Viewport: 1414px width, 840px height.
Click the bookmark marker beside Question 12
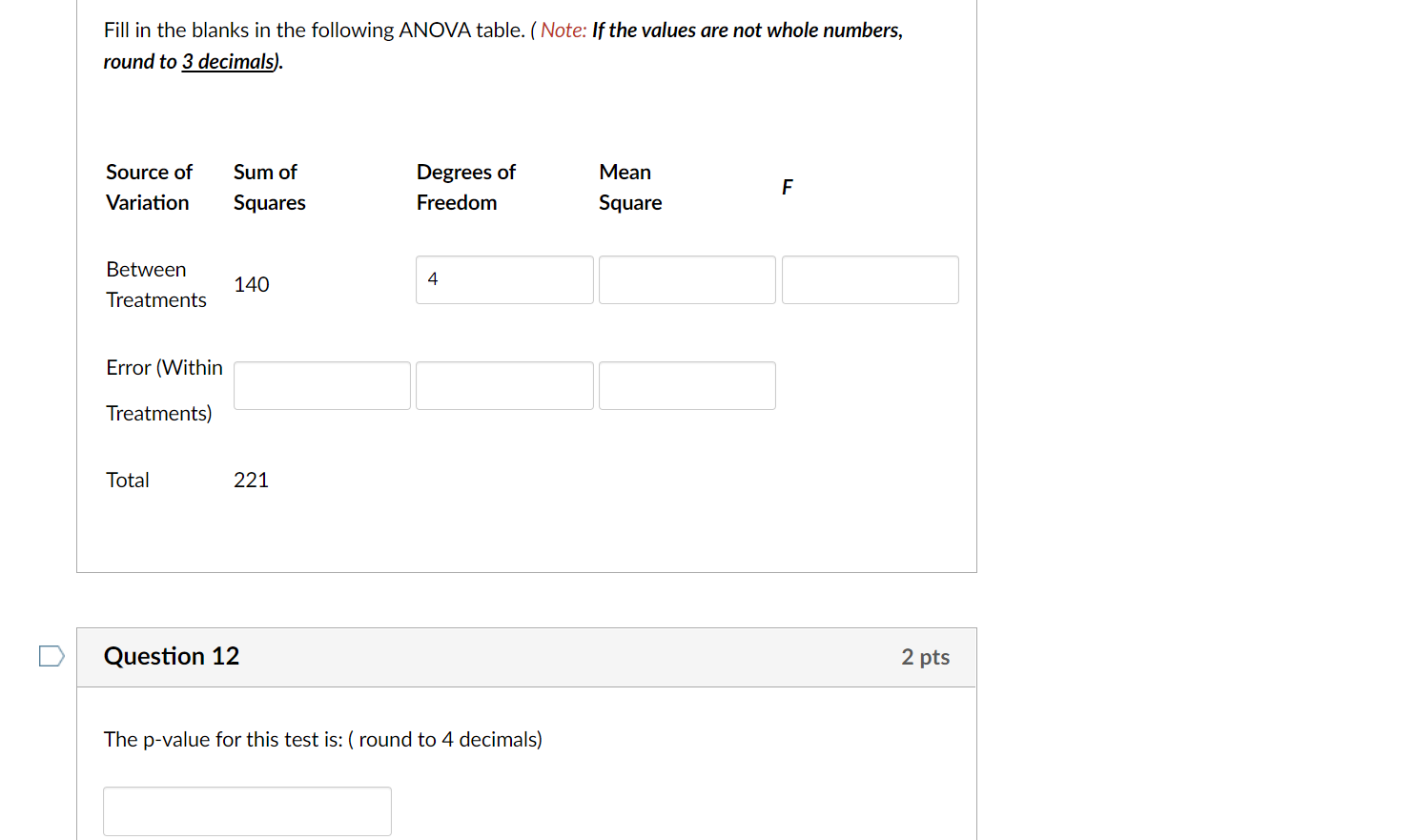51,656
